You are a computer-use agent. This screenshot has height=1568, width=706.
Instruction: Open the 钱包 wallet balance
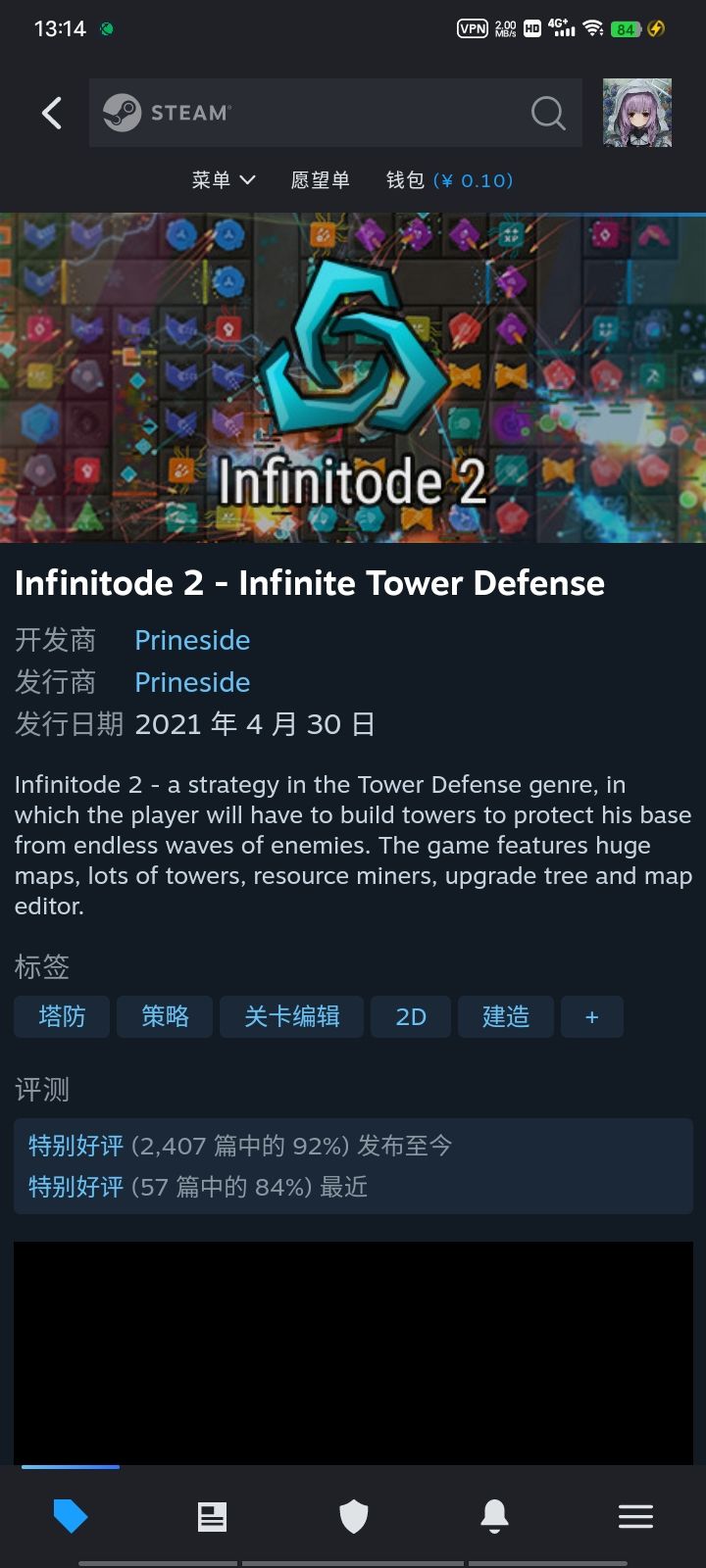449,180
